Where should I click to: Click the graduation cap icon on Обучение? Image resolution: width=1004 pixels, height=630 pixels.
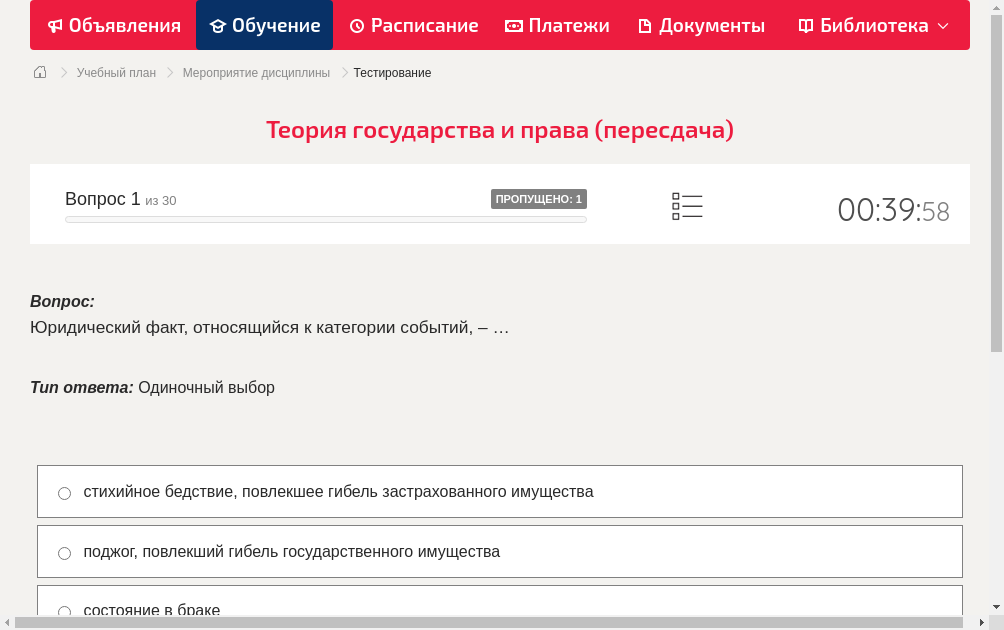click(222, 25)
